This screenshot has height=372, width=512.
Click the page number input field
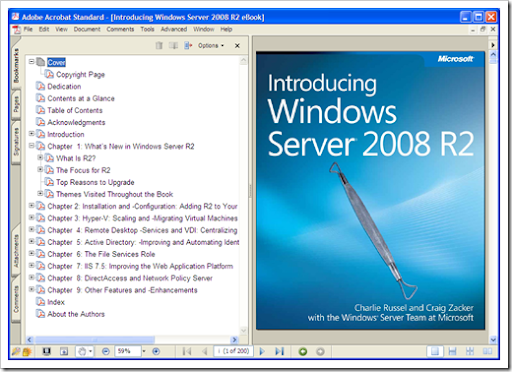point(233,351)
